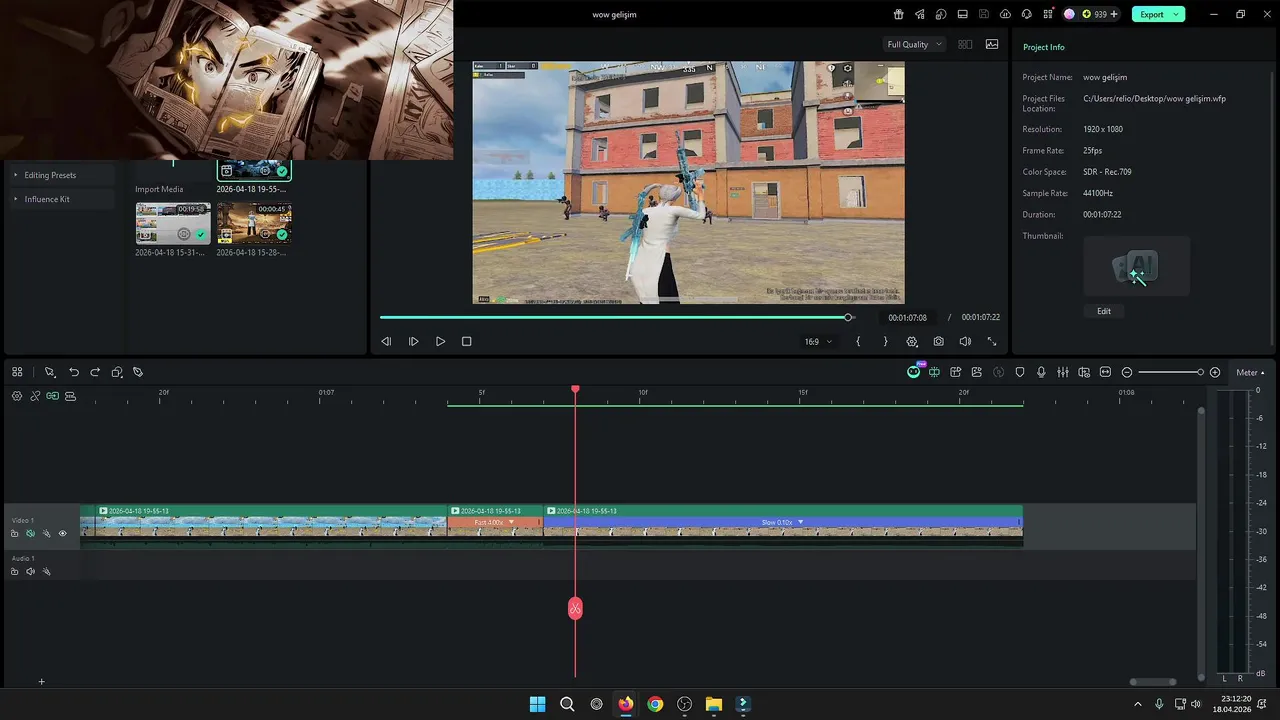Open timeline track settings gear
1280x720 pixels.
(x=17, y=396)
